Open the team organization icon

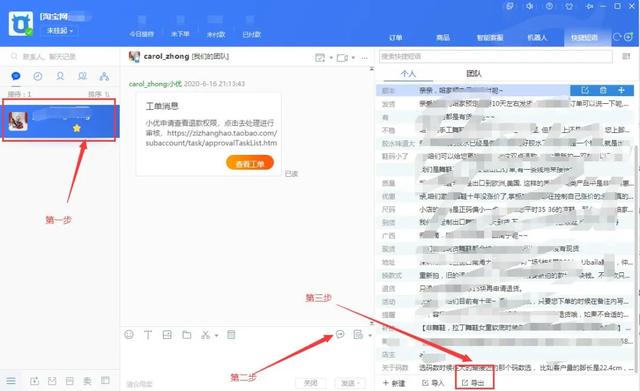point(104,76)
